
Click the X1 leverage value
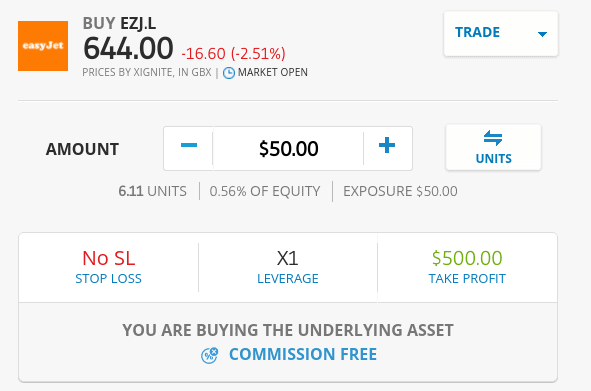tap(288, 258)
